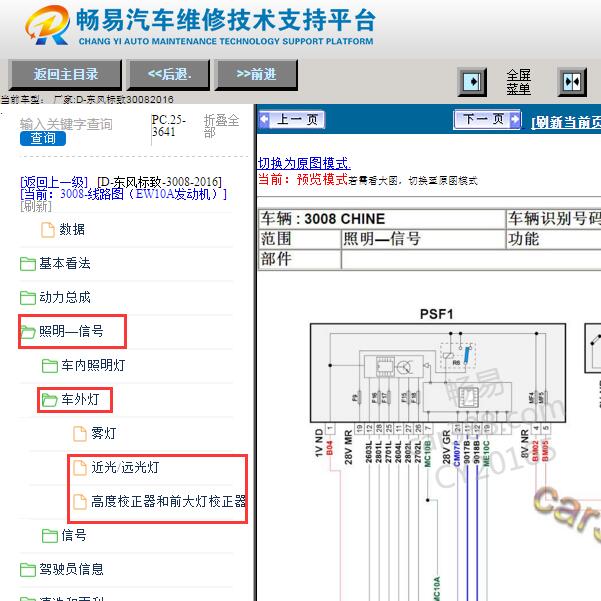Click the 动力总成 folder icon
This screenshot has height=601, width=601.
(x=28, y=297)
